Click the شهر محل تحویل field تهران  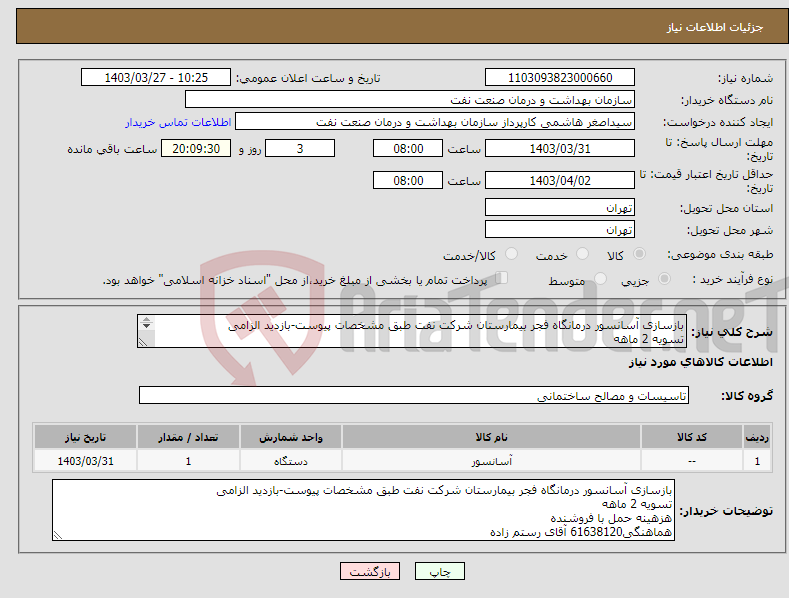tap(560, 230)
